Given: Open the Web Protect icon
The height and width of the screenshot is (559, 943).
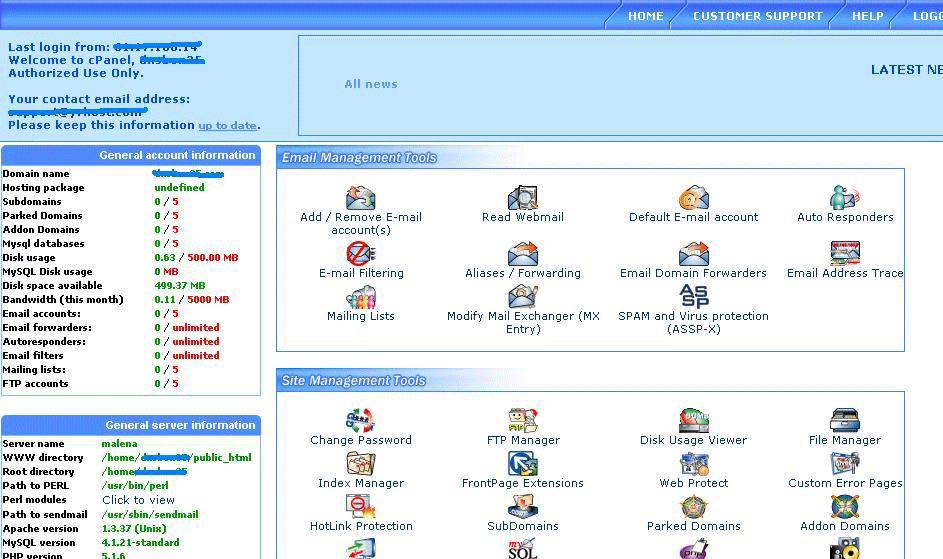Looking at the screenshot, I should coord(693,464).
